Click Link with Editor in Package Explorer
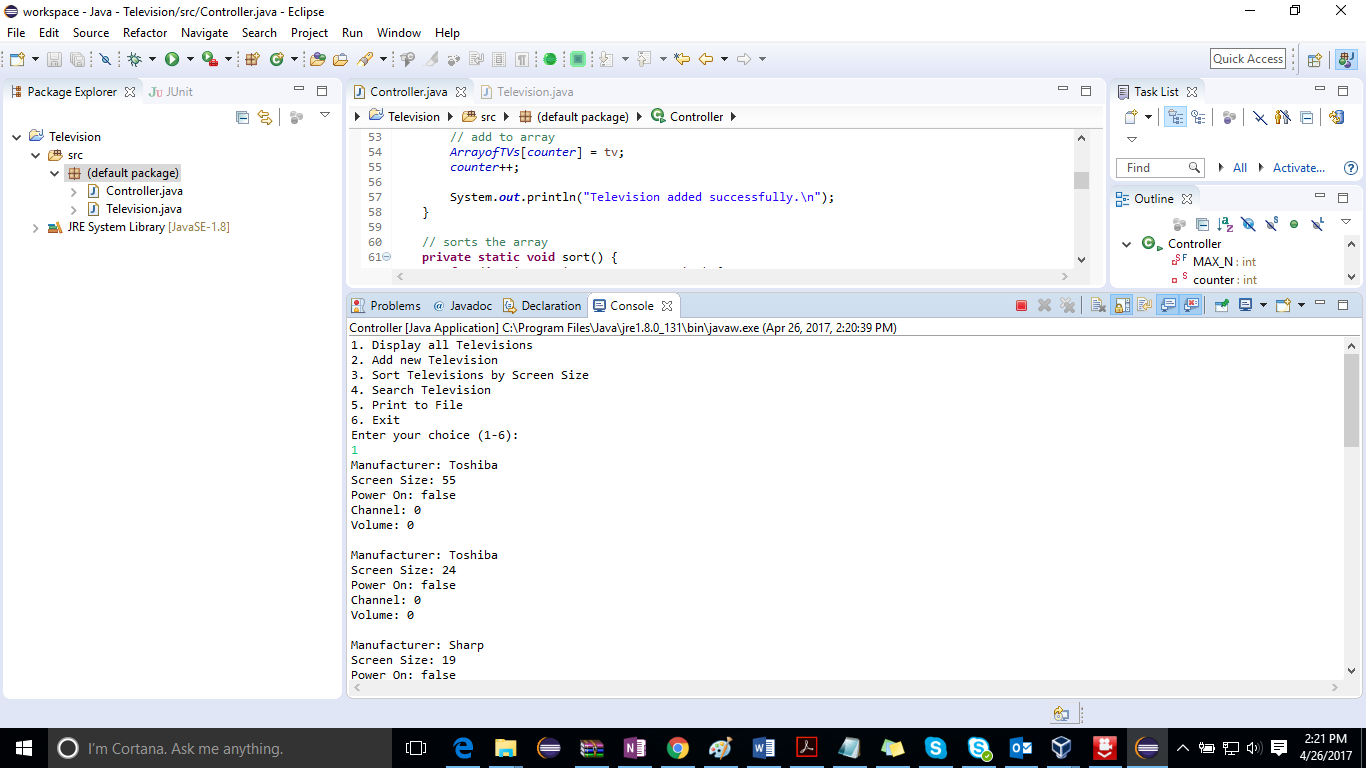 pyautogui.click(x=264, y=117)
